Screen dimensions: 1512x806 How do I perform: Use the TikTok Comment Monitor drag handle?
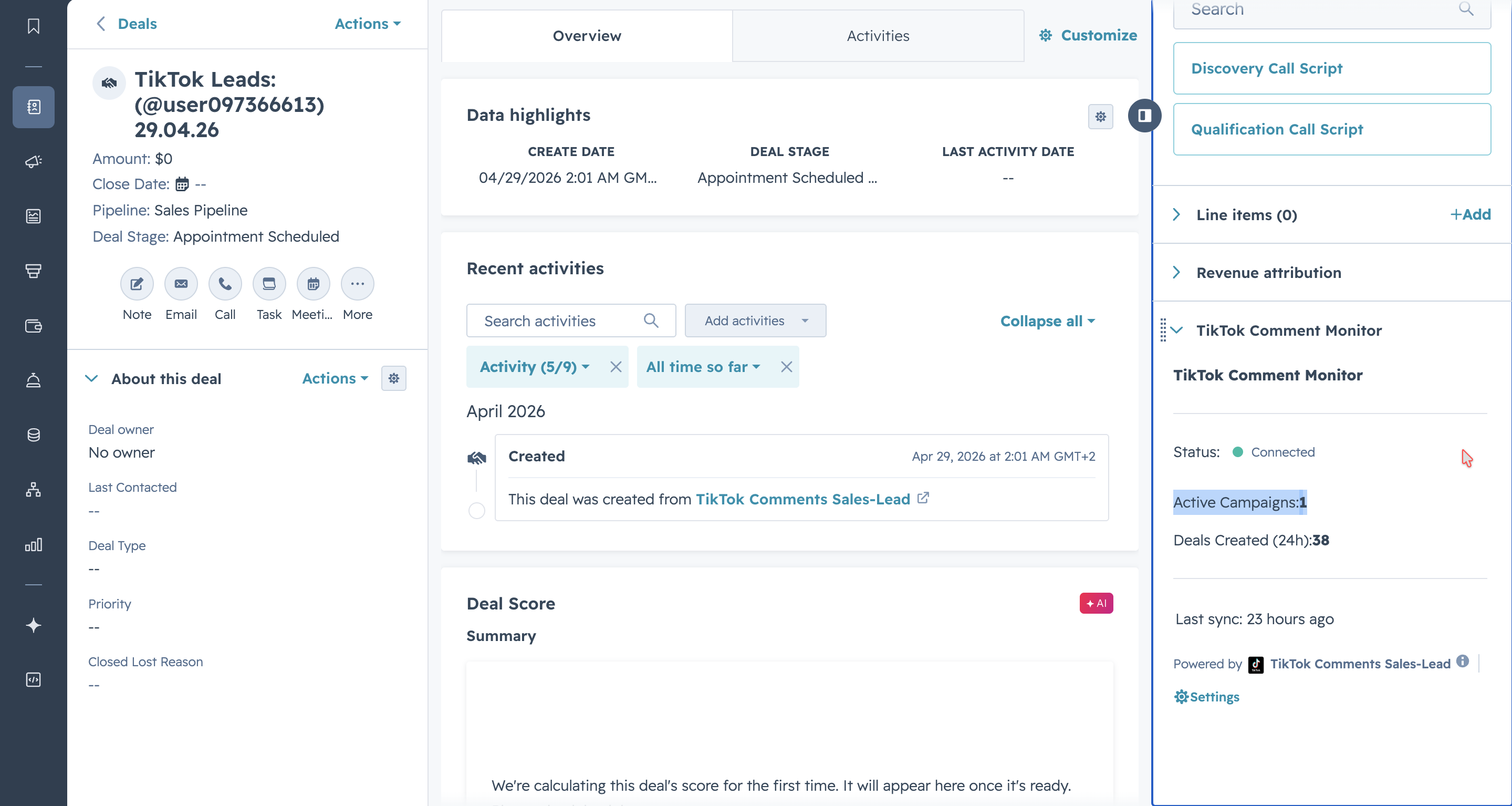[x=1163, y=330]
